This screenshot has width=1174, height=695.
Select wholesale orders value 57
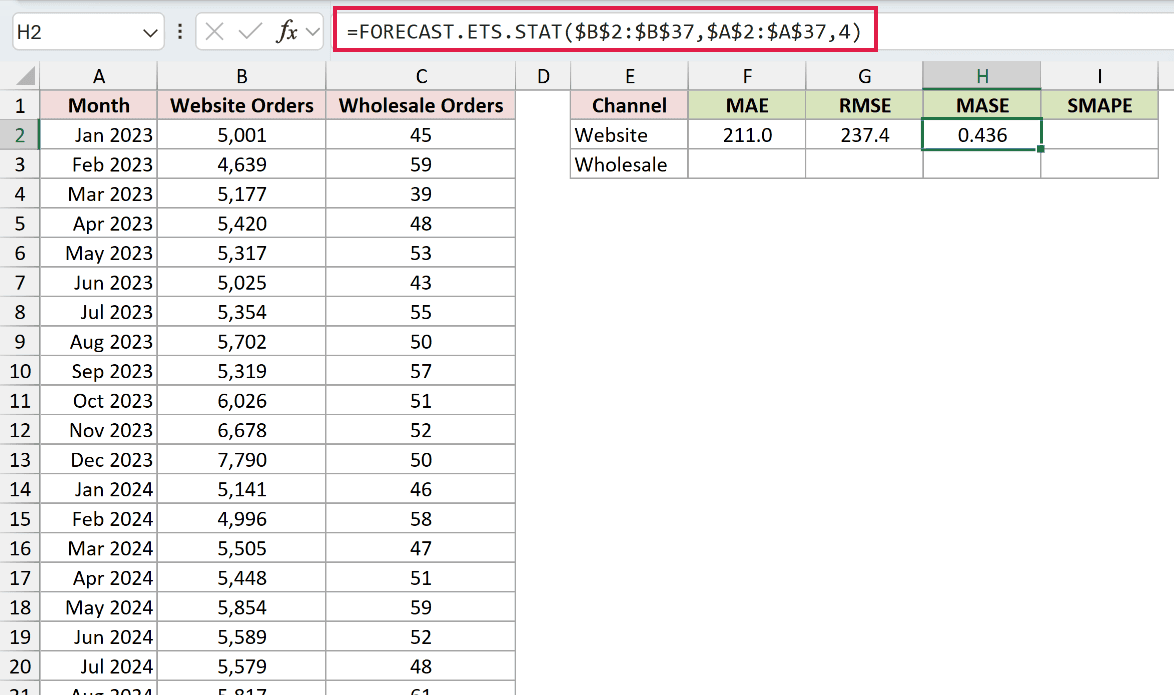click(421, 371)
